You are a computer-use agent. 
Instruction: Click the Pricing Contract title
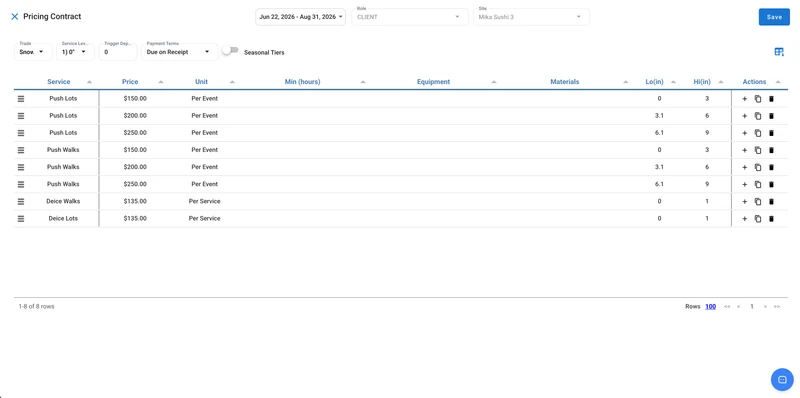(x=52, y=16)
